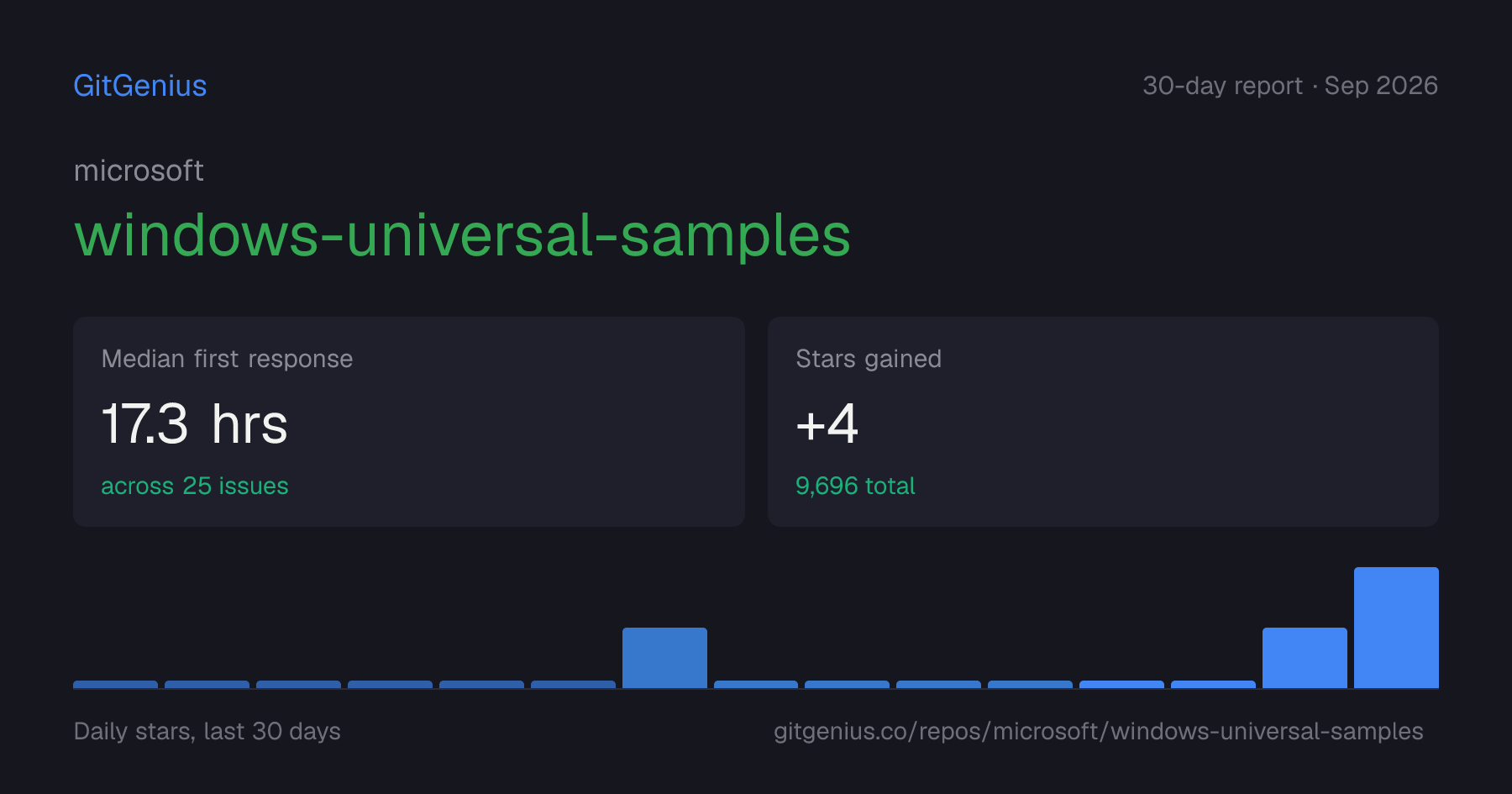Click the +4 stars gained value

[x=827, y=423]
